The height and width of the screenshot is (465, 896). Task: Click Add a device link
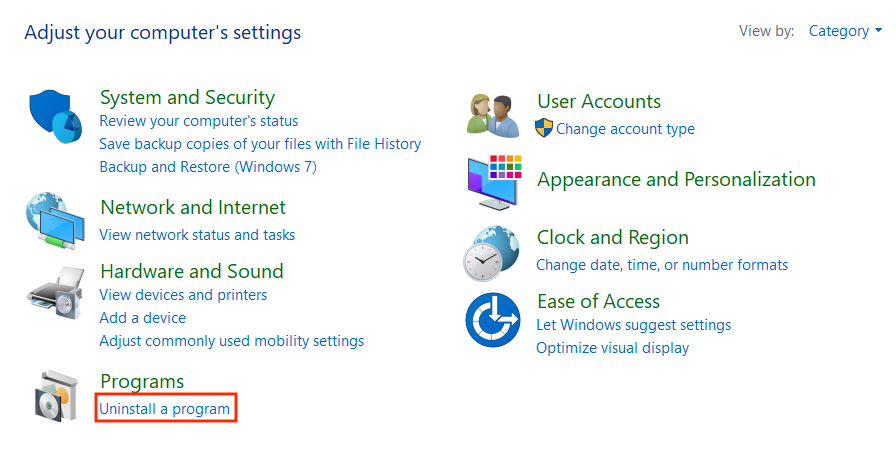pos(142,318)
